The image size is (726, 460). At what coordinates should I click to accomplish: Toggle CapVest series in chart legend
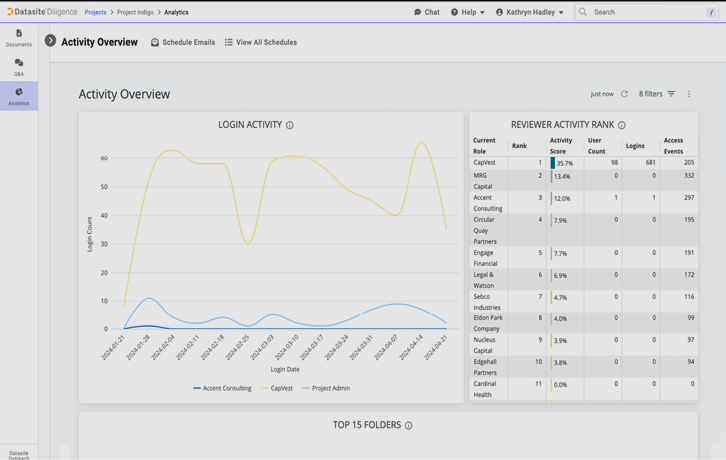277,388
